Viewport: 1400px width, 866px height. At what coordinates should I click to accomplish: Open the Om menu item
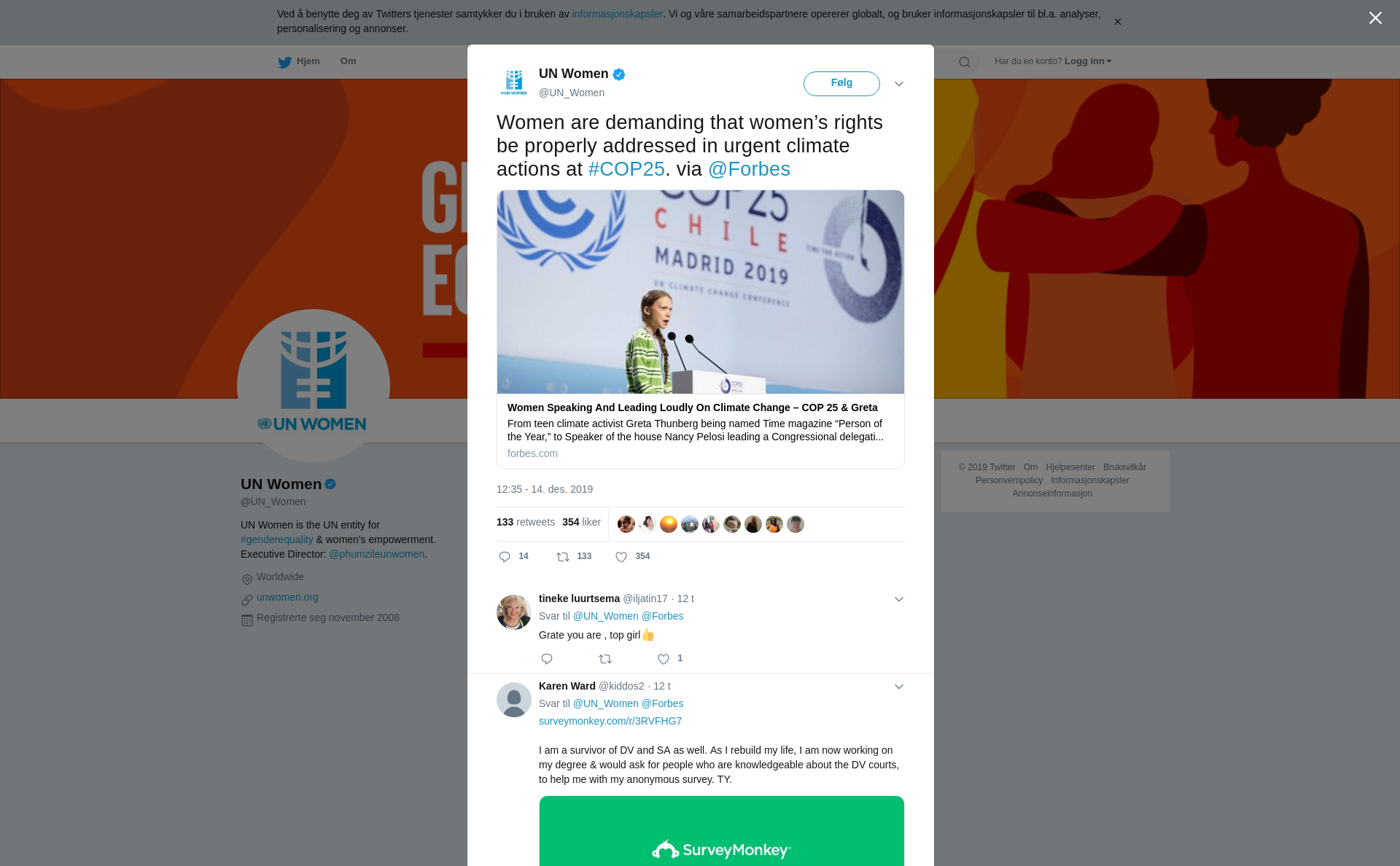click(x=348, y=61)
